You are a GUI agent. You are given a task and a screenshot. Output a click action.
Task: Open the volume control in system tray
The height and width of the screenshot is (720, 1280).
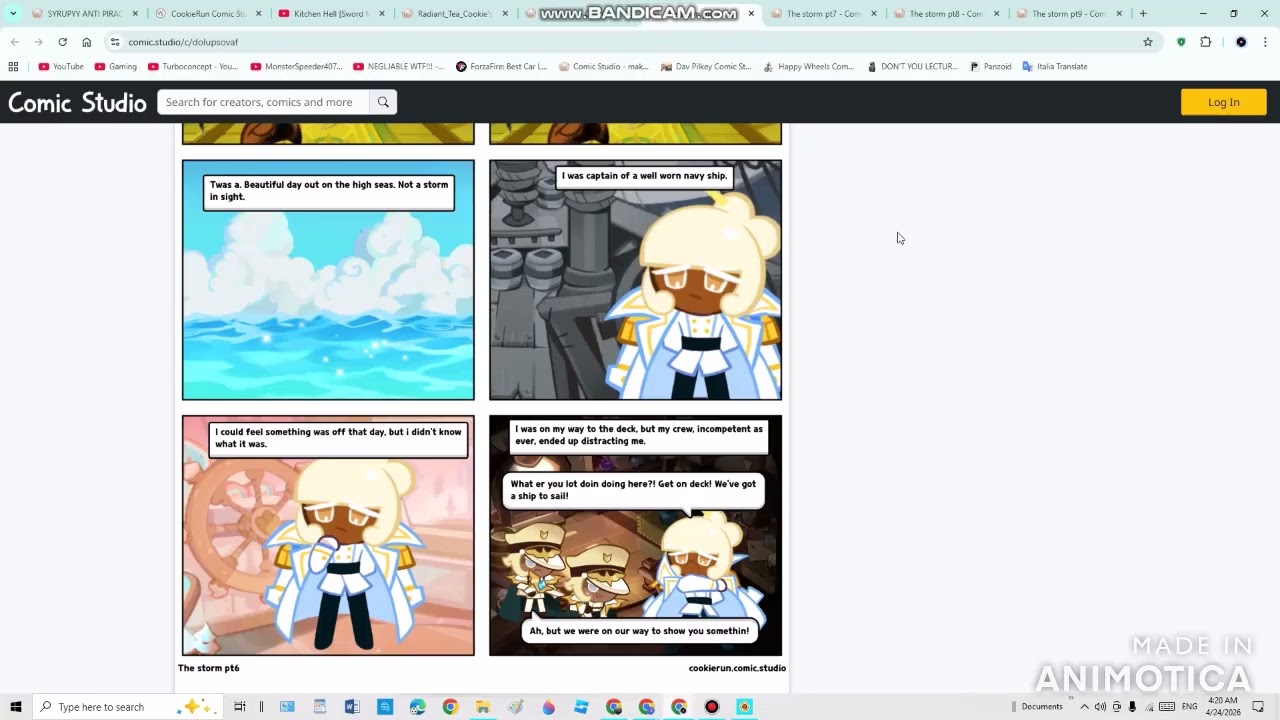(1101, 707)
